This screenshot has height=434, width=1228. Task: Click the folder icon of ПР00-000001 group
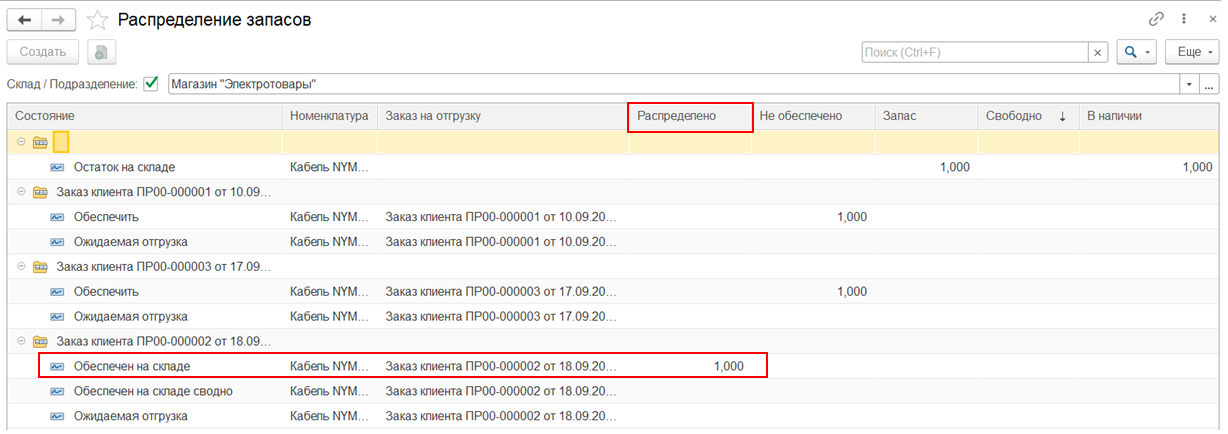40,192
